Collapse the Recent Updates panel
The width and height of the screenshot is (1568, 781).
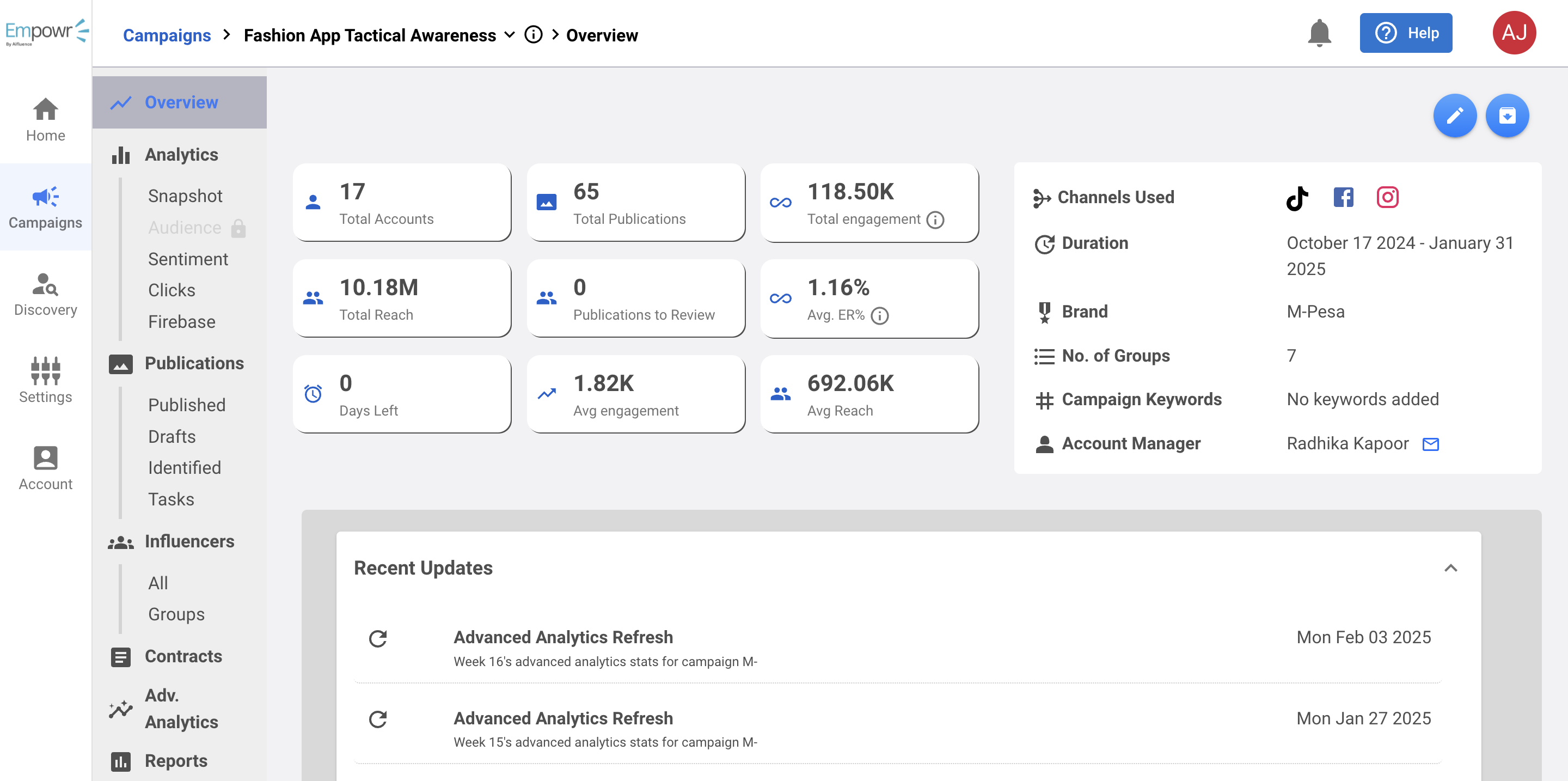[1450, 568]
